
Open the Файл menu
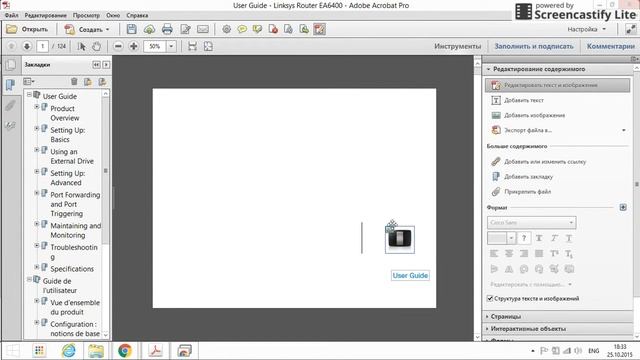(11, 15)
